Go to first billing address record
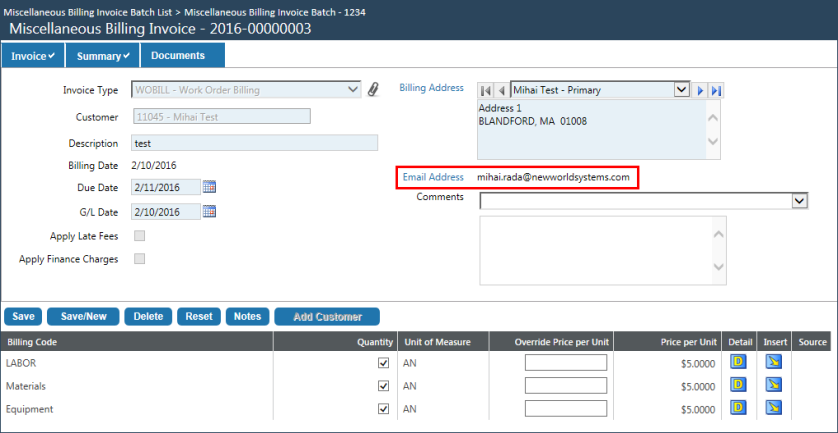Screen dimensions: 838x433 (x=486, y=90)
